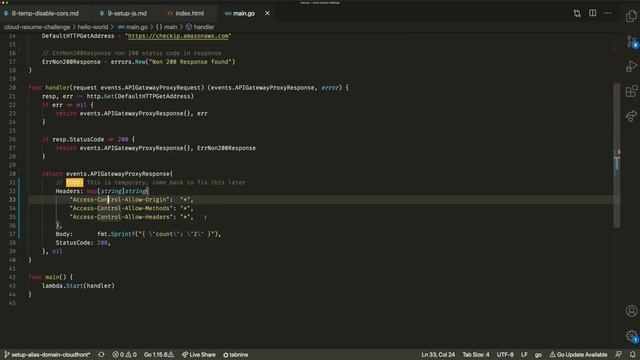Select Go 1.15.6 version in status bar
Viewport: 640px width, 360px height.
click(x=159, y=355)
